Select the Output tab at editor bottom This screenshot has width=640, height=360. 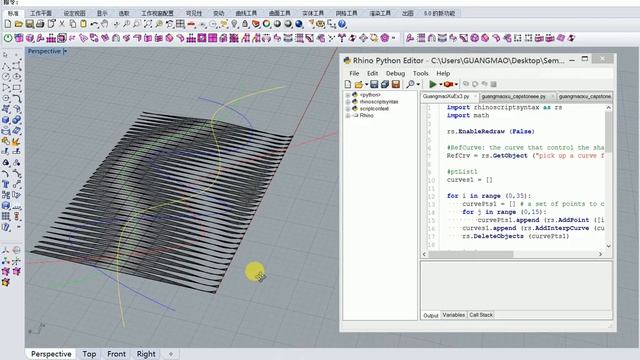(431, 316)
